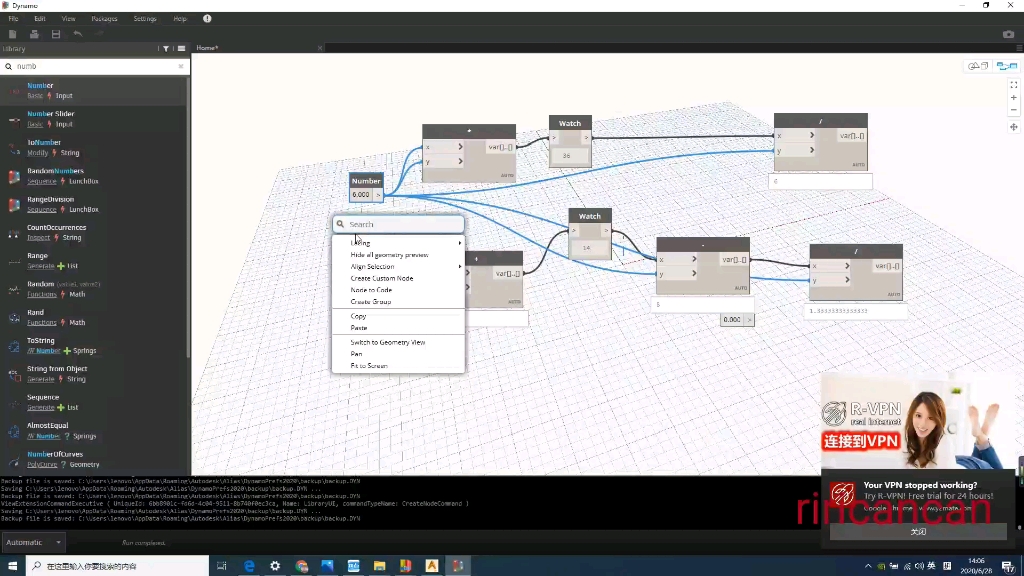1024x576 pixels.
Task: Click the pan mode icon on canvas
Action: point(1013,127)
